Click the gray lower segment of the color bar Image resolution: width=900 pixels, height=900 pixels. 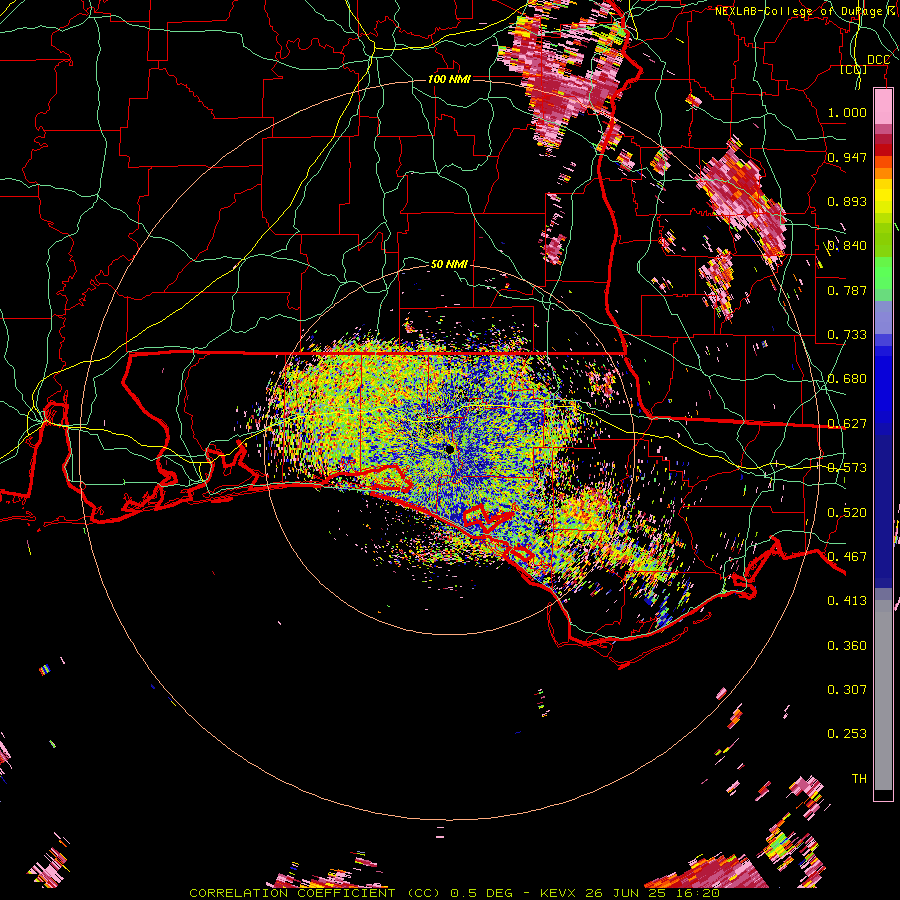(x=883, y=695)
